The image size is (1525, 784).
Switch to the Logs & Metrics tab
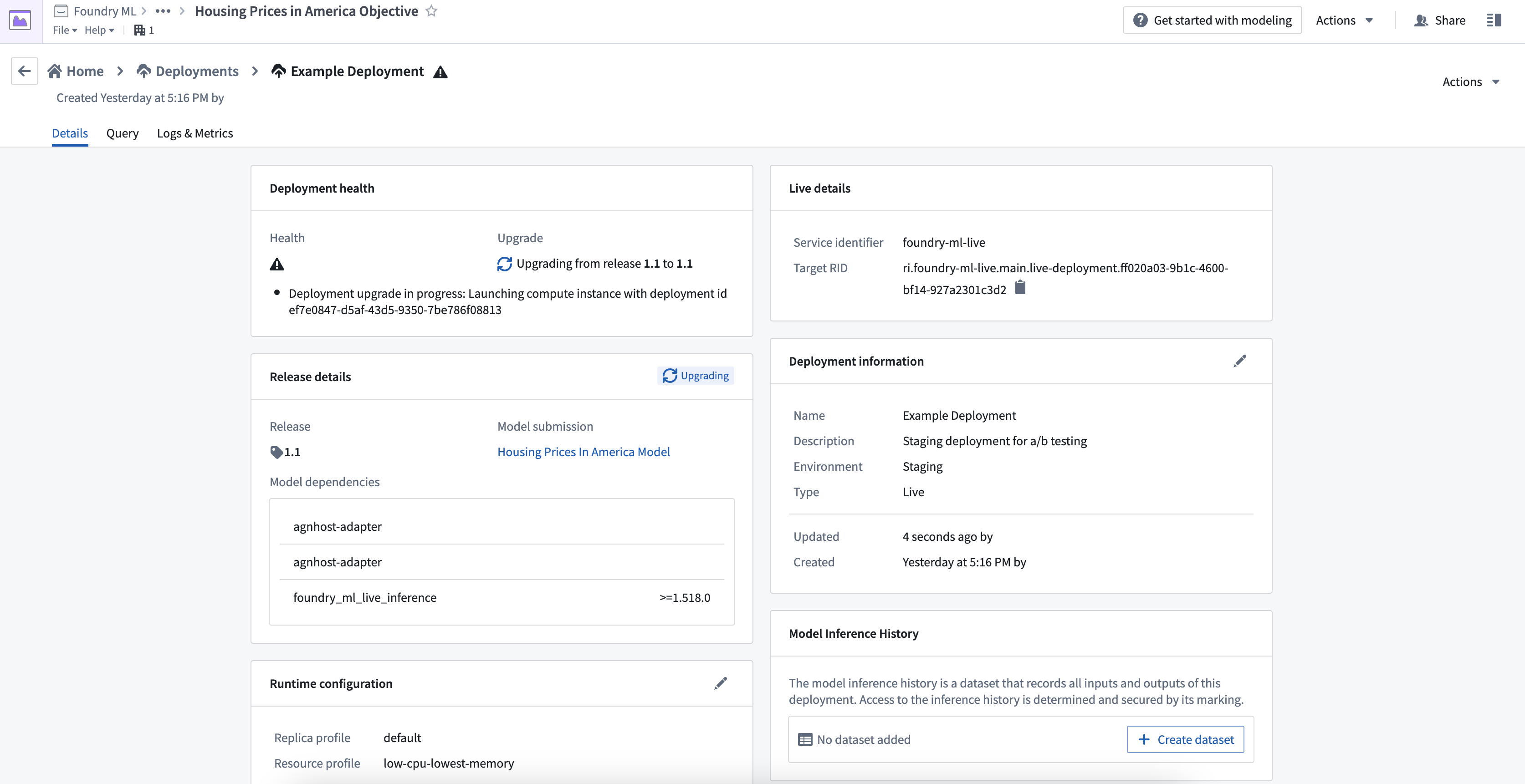pos(194,133)
